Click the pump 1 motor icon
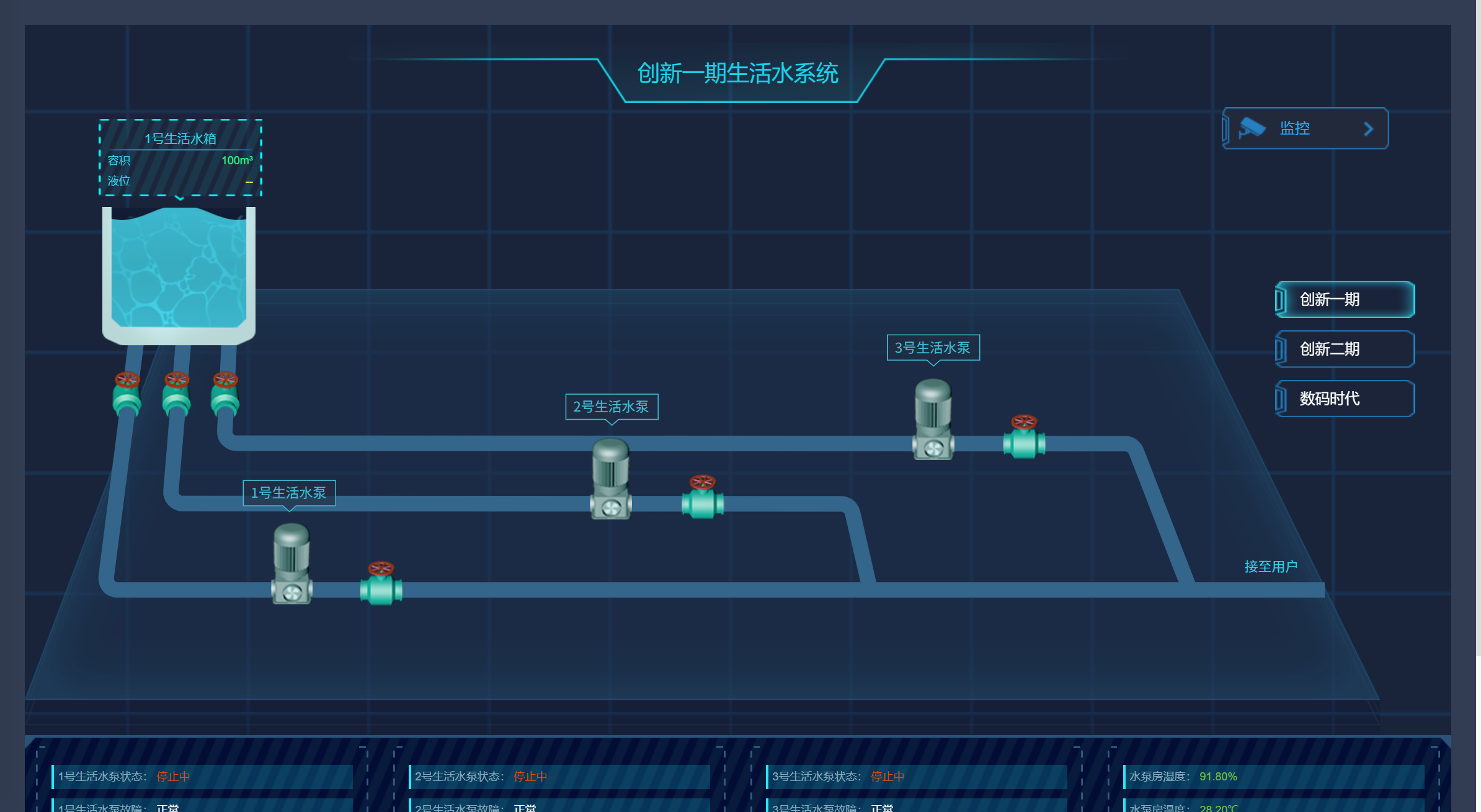The height and width of the screenshot is (812, 1481). click(x=291, y=562)
